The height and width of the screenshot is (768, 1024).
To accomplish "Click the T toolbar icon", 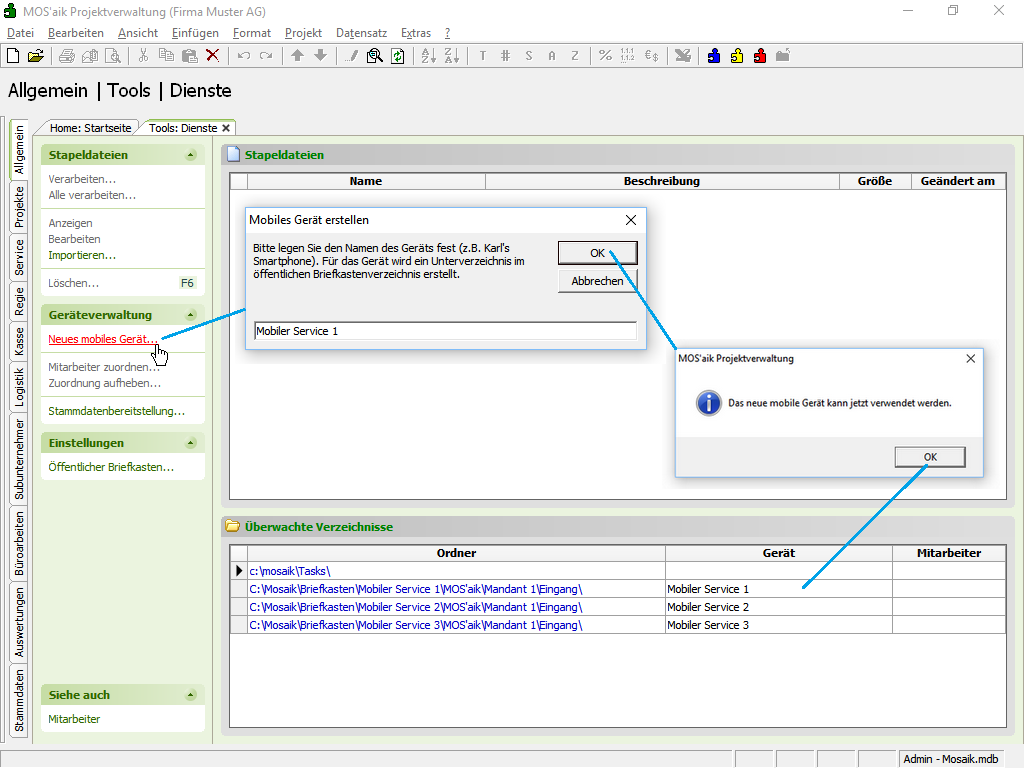I will pos(483,56).
